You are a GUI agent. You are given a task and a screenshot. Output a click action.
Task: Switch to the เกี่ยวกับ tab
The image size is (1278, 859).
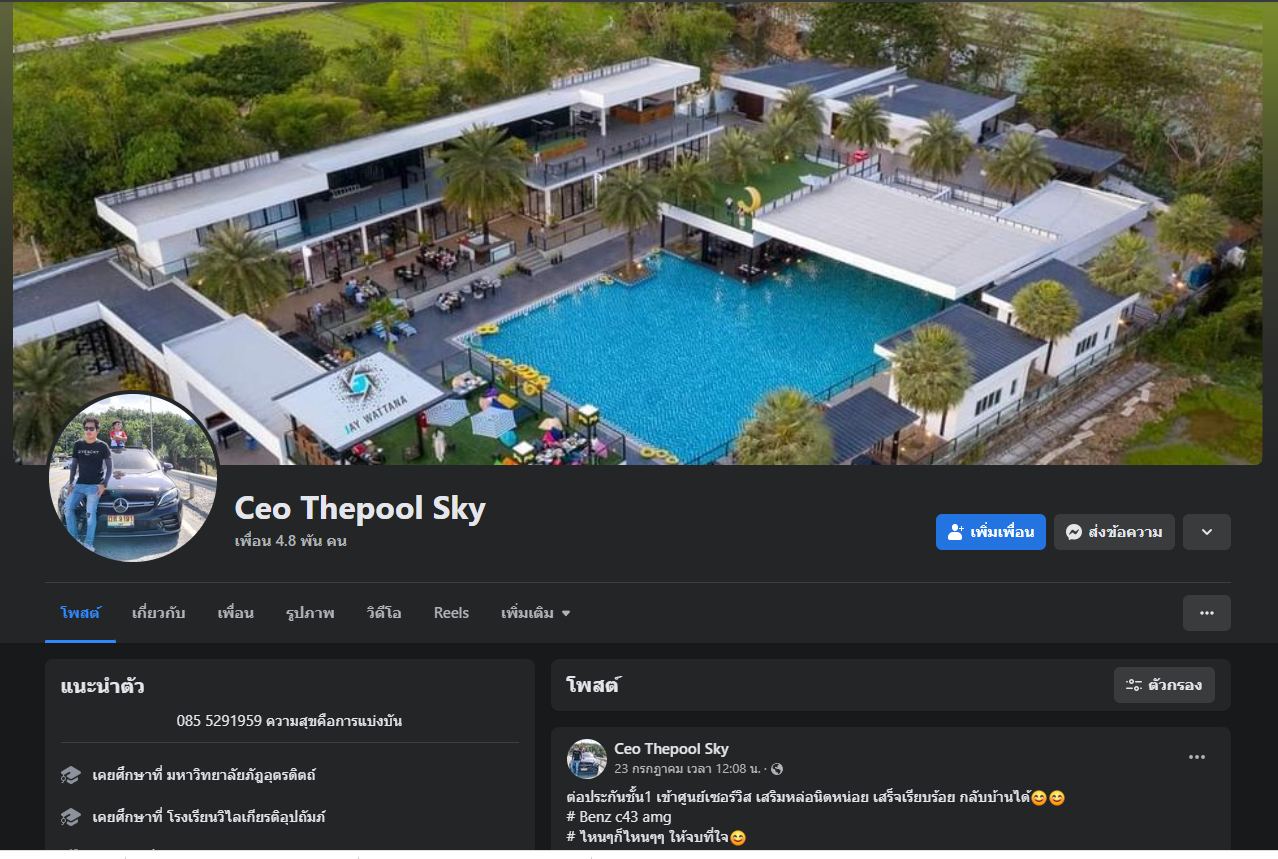[x=159, y=613]
